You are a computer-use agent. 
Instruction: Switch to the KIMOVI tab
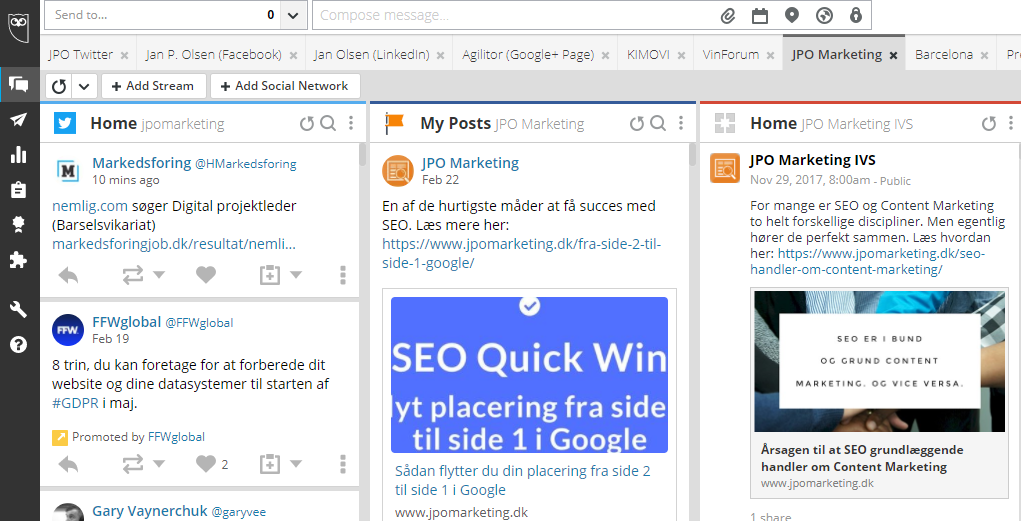pyautogui.click(x=648, y=55)
